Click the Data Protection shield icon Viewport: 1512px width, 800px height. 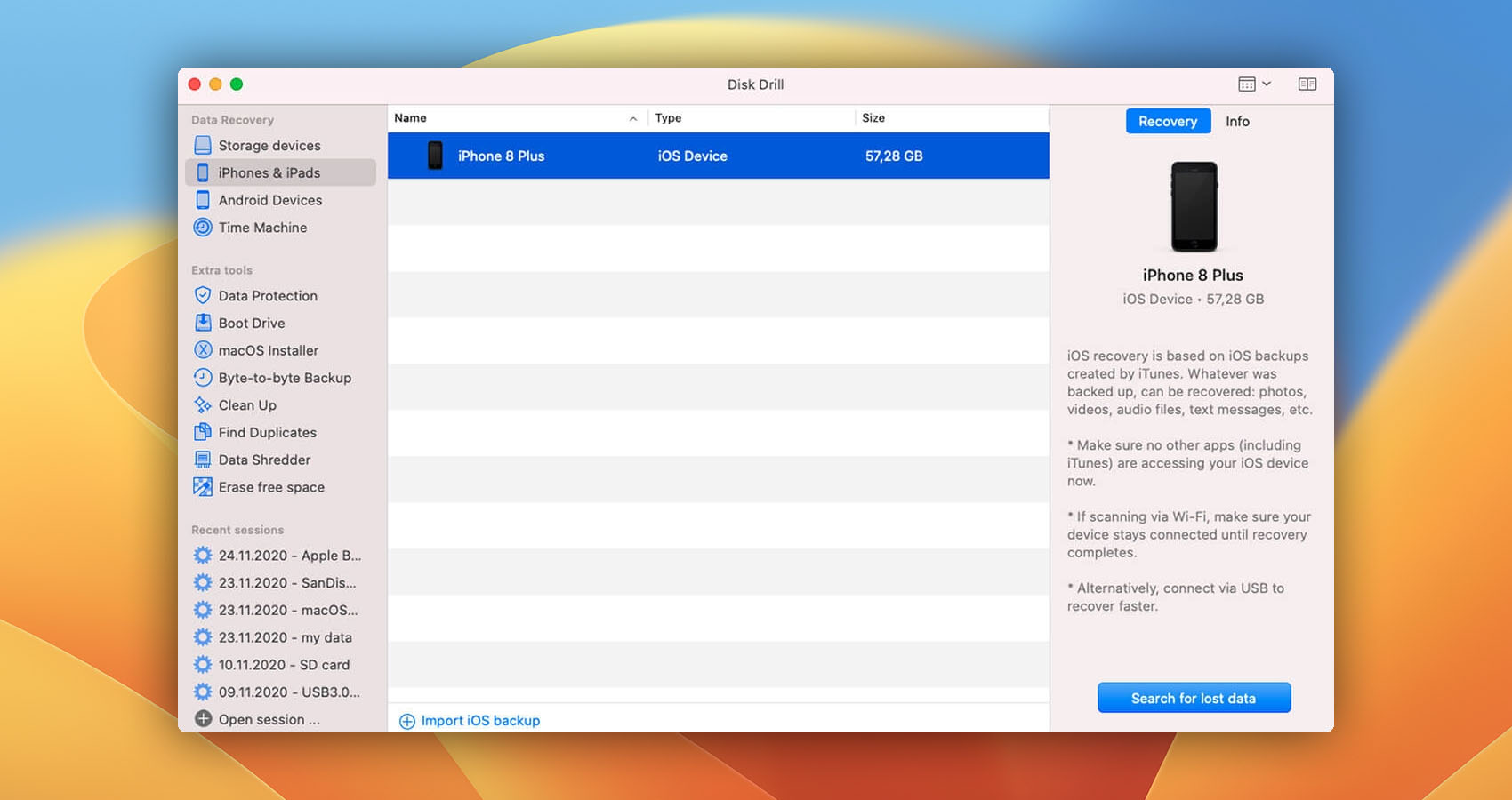click(x=203, y=295)
